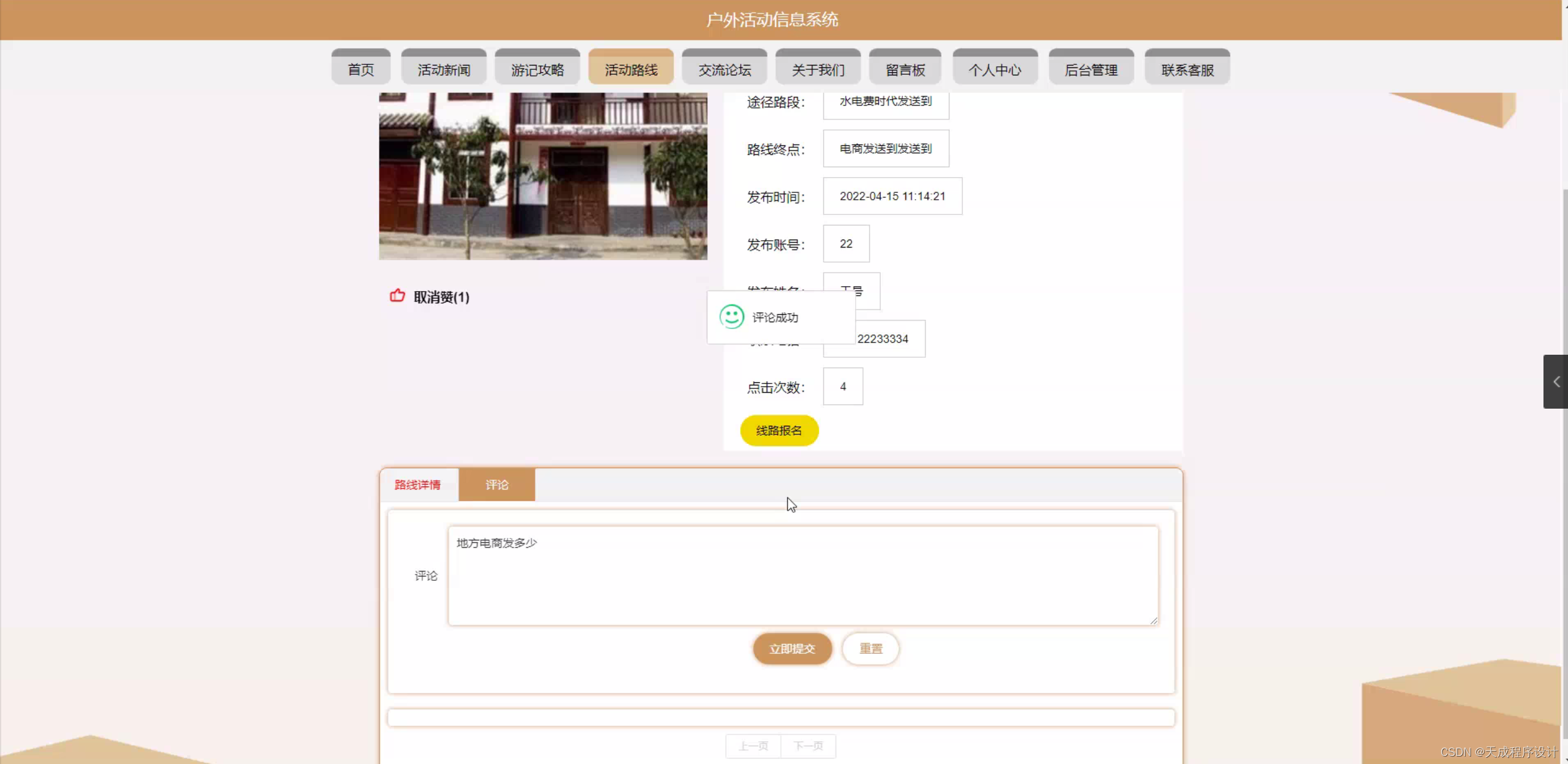Image resolution: width=1568 pixels, height=764 pixels.
Task: Click the route house photo thumbnail
Action: point(542,176)
